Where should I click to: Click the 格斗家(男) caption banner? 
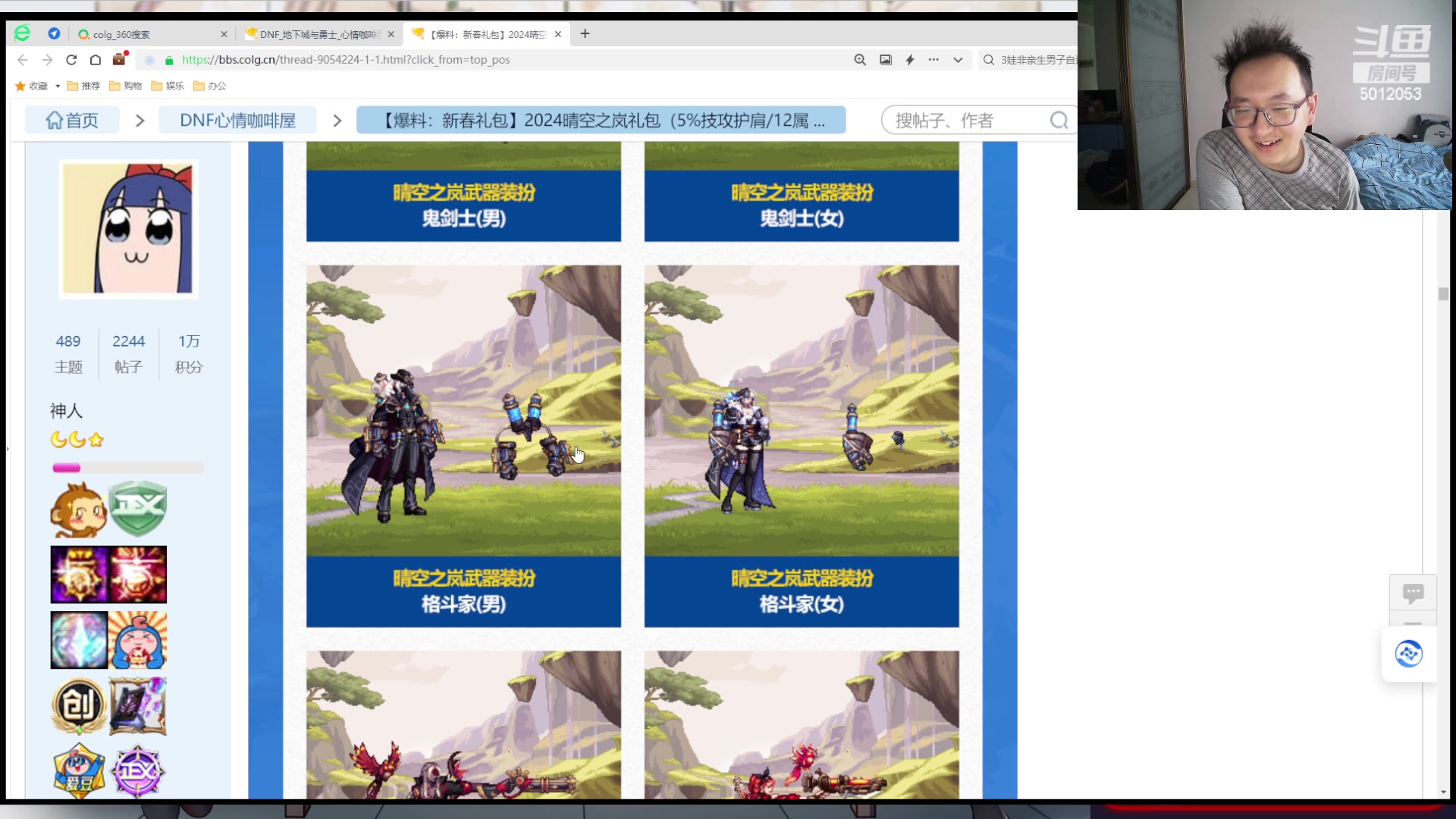(463, 591)
